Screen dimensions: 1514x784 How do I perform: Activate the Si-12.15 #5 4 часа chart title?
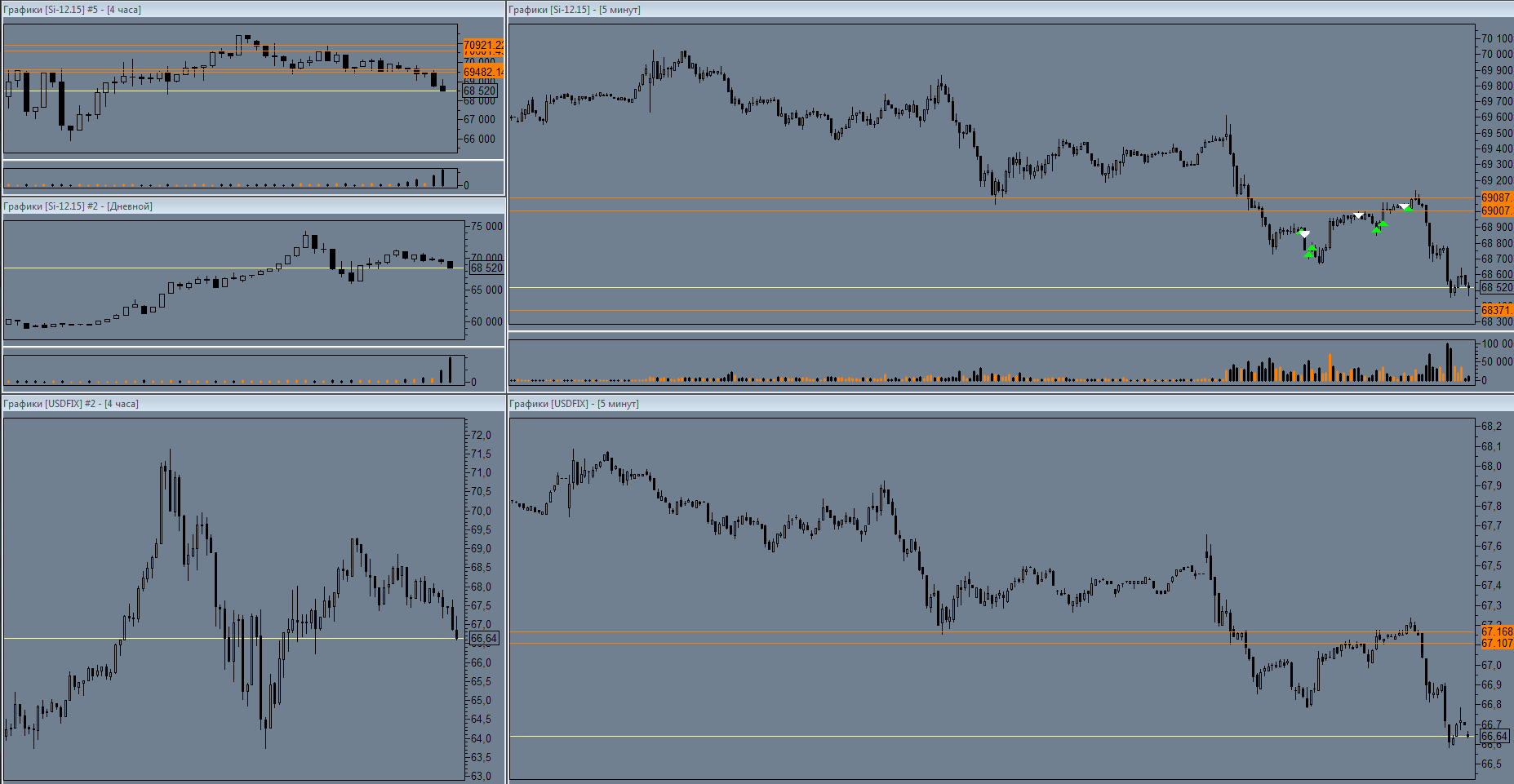(73, 10)
